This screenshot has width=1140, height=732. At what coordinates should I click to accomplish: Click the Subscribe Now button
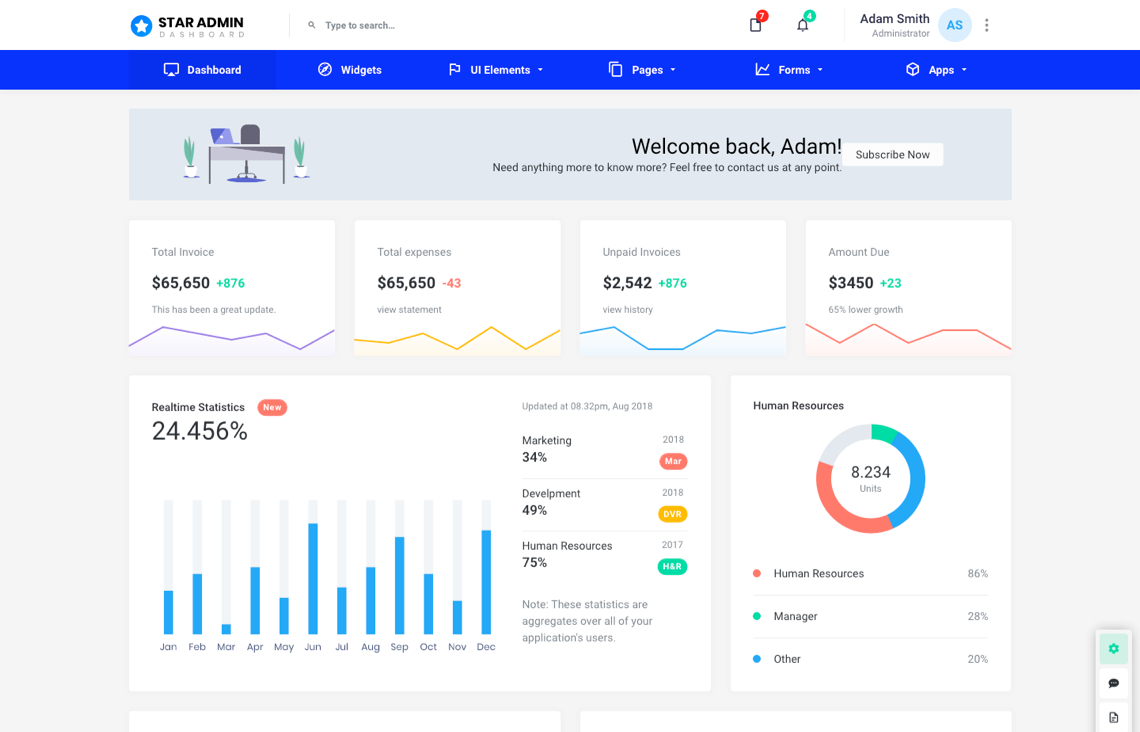(892, 155)
